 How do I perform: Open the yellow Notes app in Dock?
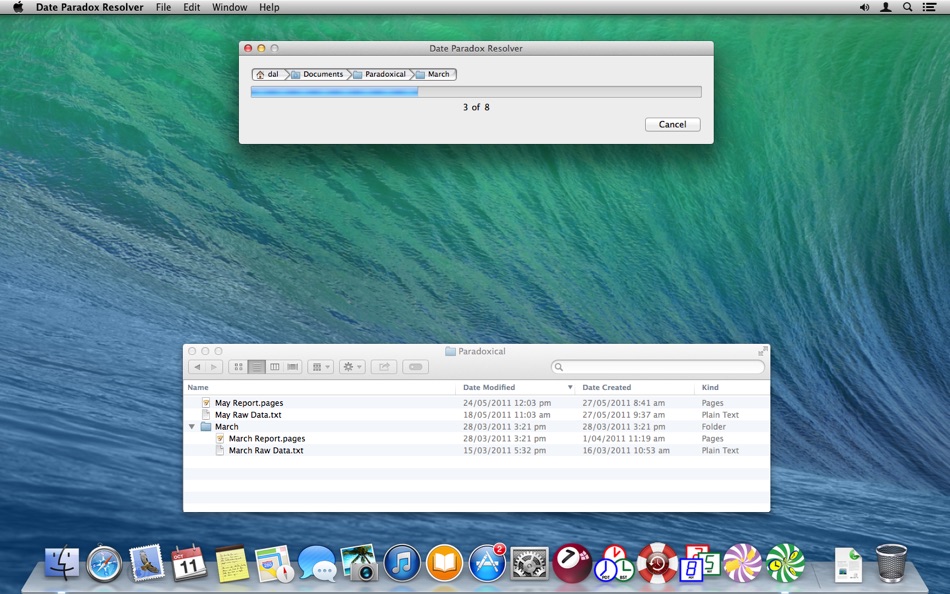tap(232, 563)
